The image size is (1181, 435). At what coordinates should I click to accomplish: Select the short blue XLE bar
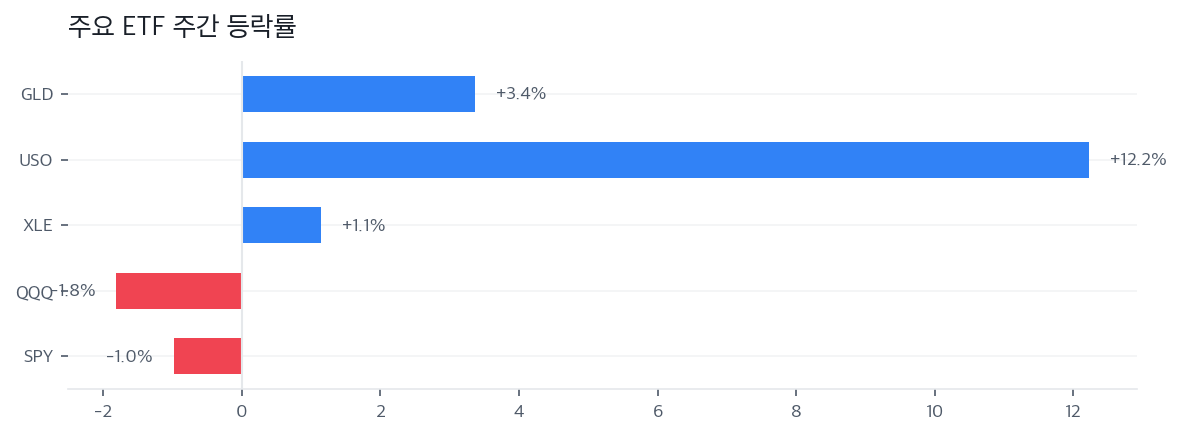click(281, 225)
